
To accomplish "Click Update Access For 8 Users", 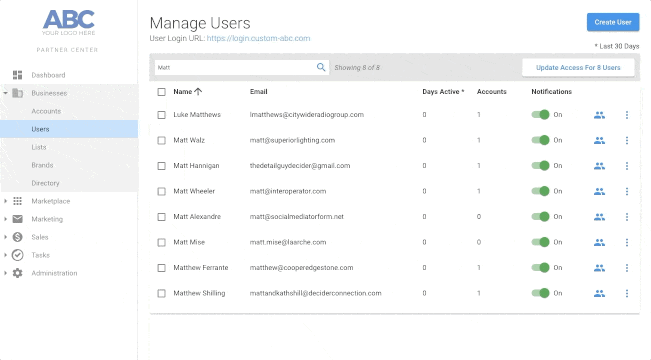I will click(578, 68).
